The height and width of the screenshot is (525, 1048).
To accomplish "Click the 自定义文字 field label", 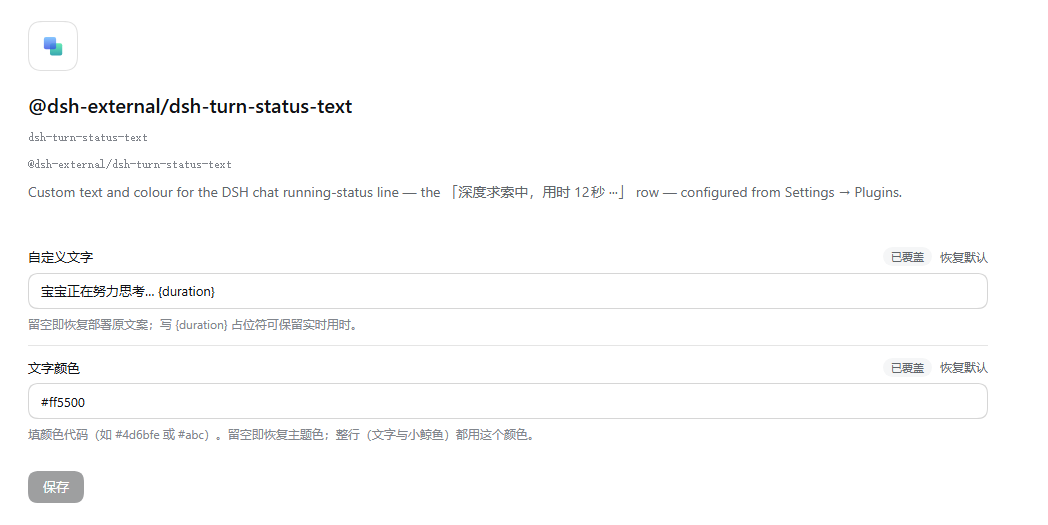I will pyautogui.click(x=60, y=257).
